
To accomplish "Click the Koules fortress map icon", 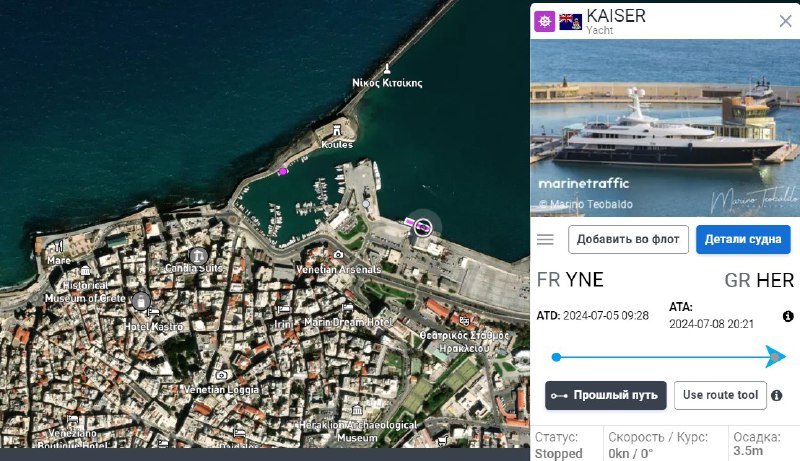I will point(337,131).
